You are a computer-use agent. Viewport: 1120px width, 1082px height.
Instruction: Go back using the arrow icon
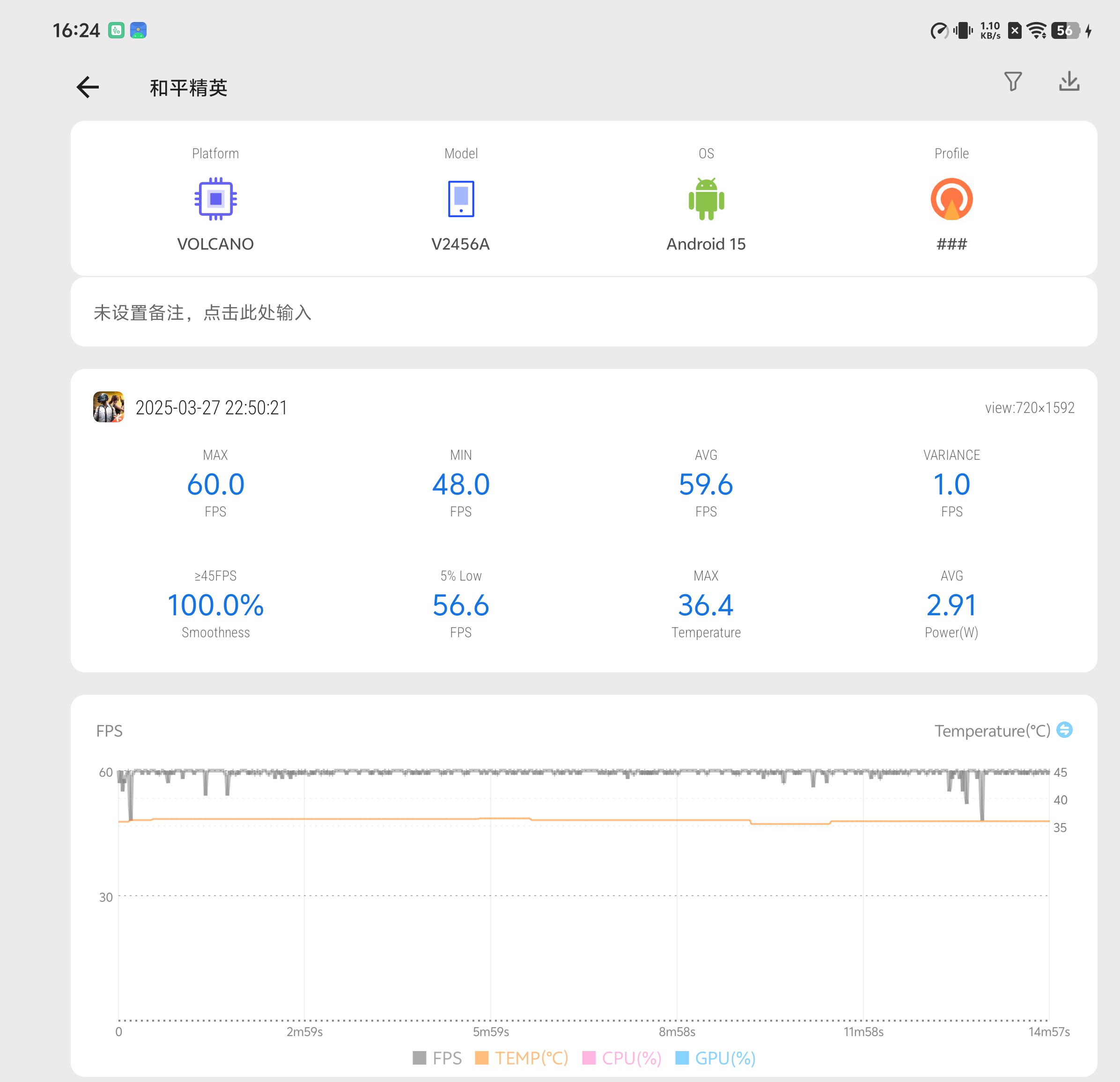point(88,88)
